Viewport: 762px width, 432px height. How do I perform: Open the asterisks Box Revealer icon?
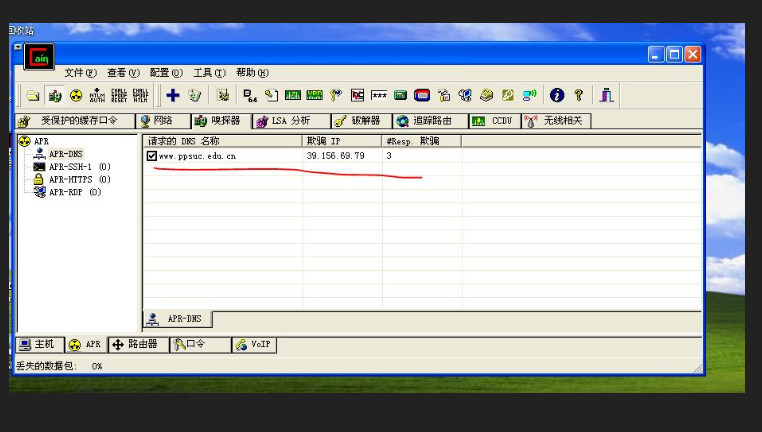pos(379,95)
